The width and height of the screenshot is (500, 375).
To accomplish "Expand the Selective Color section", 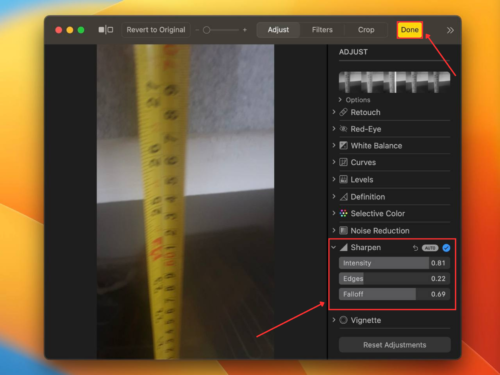I will click(x=334, y=213).
